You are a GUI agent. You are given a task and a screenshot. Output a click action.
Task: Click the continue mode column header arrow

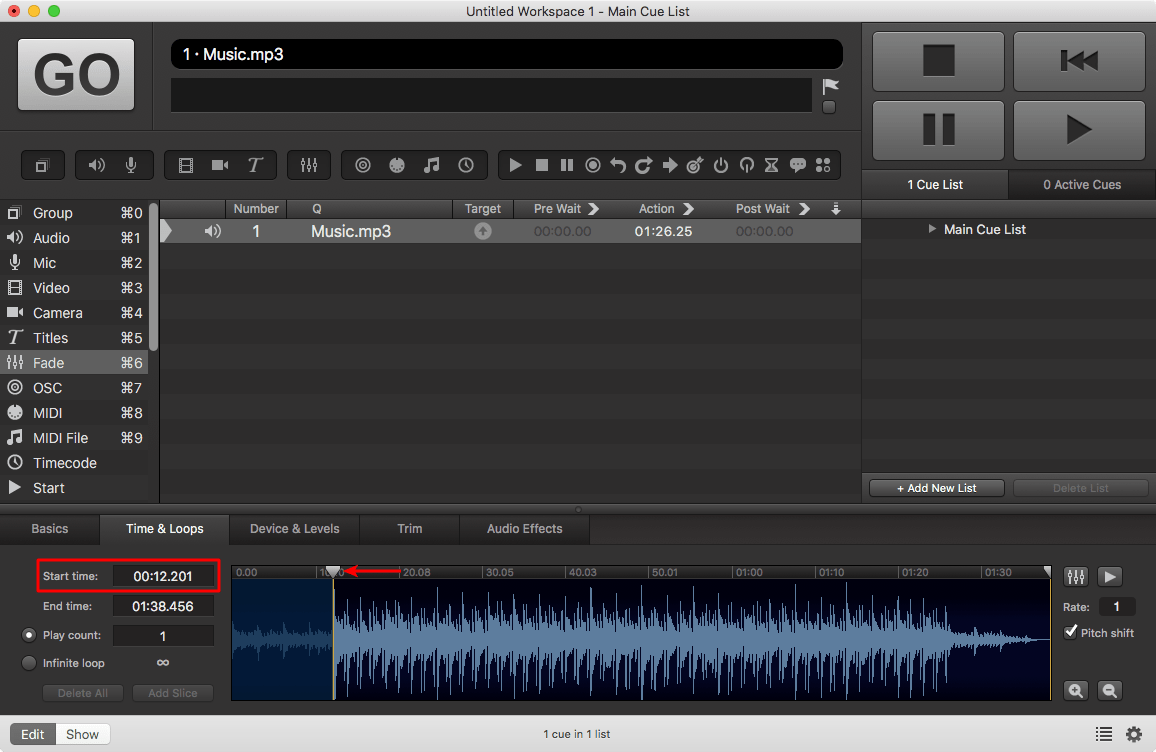point(835,209)
